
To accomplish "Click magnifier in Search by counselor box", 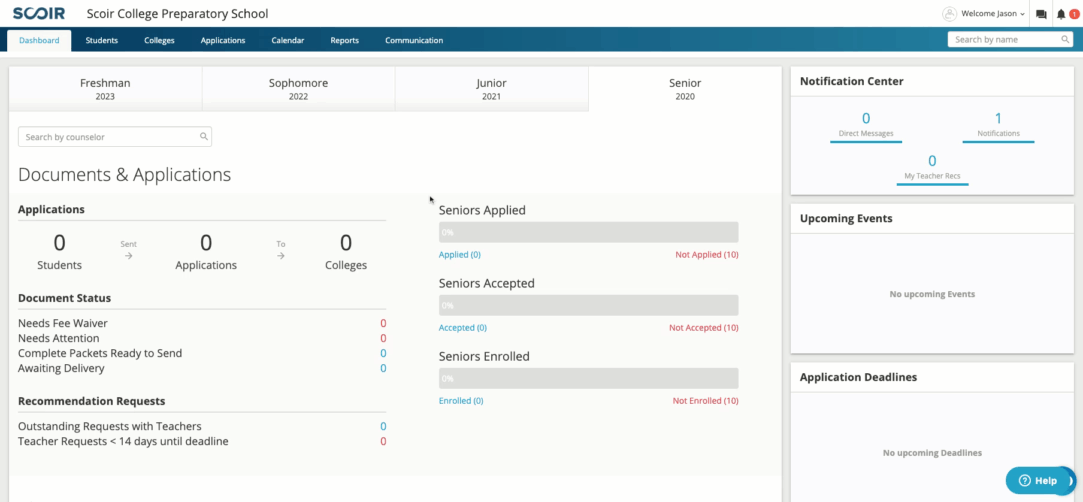I will point(204,137).
